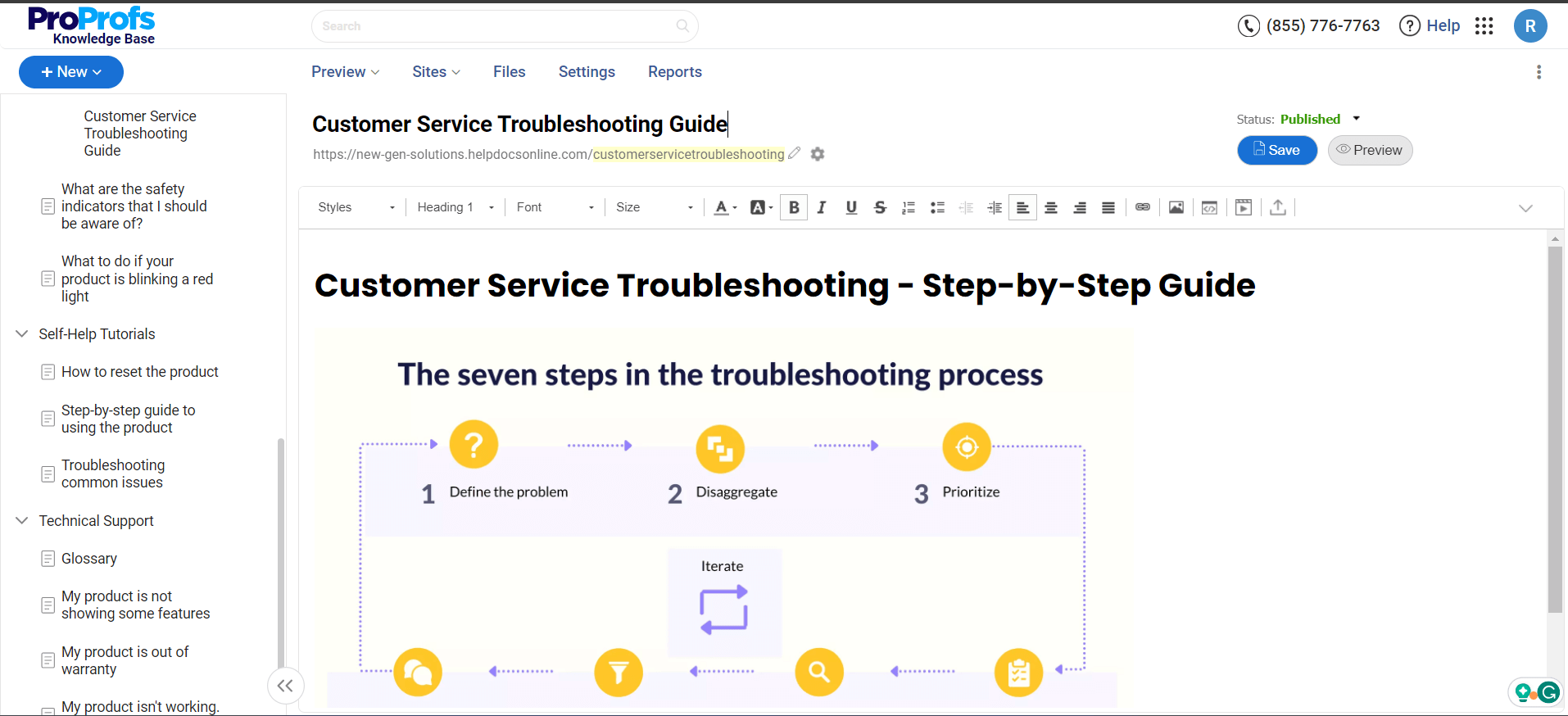Open 'My product is out of warranty'
The width and height of the screenshot is (1568, 716).
pyautogui.click(x=125, y=660)
